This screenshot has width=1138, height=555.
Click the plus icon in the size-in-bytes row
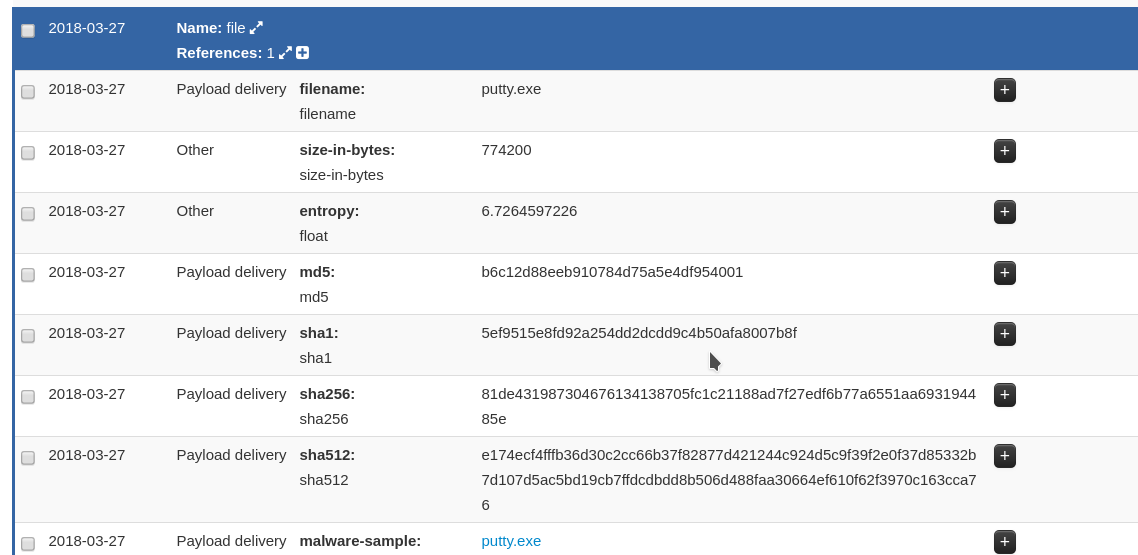[x=1004, y=151]
